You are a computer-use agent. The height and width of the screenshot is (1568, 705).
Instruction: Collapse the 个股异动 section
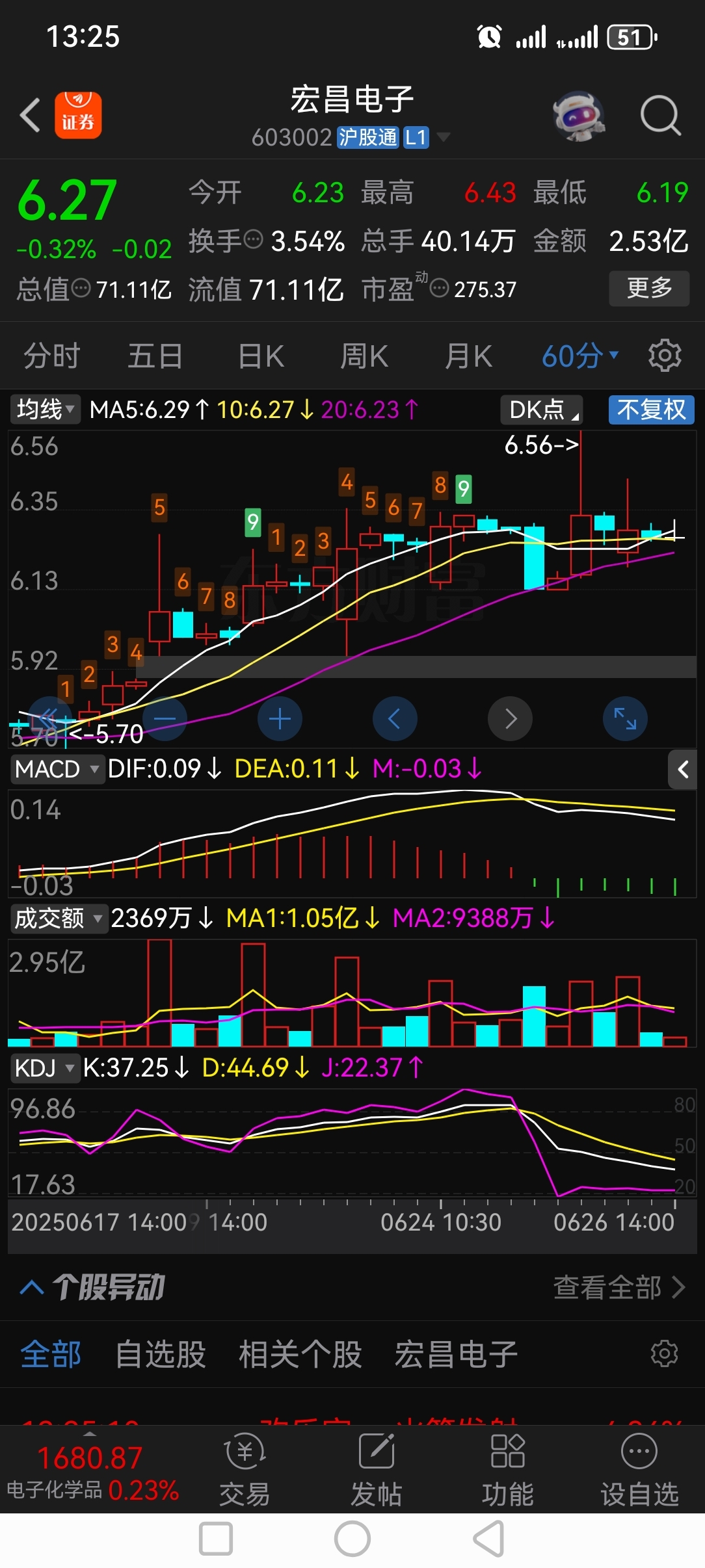(x=32, y=1287)
